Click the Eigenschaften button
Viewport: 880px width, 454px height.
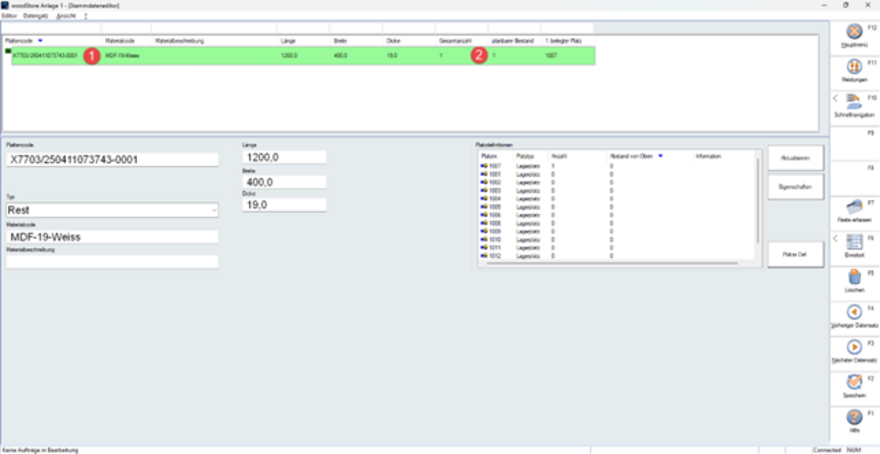click(x=795, y=187)
